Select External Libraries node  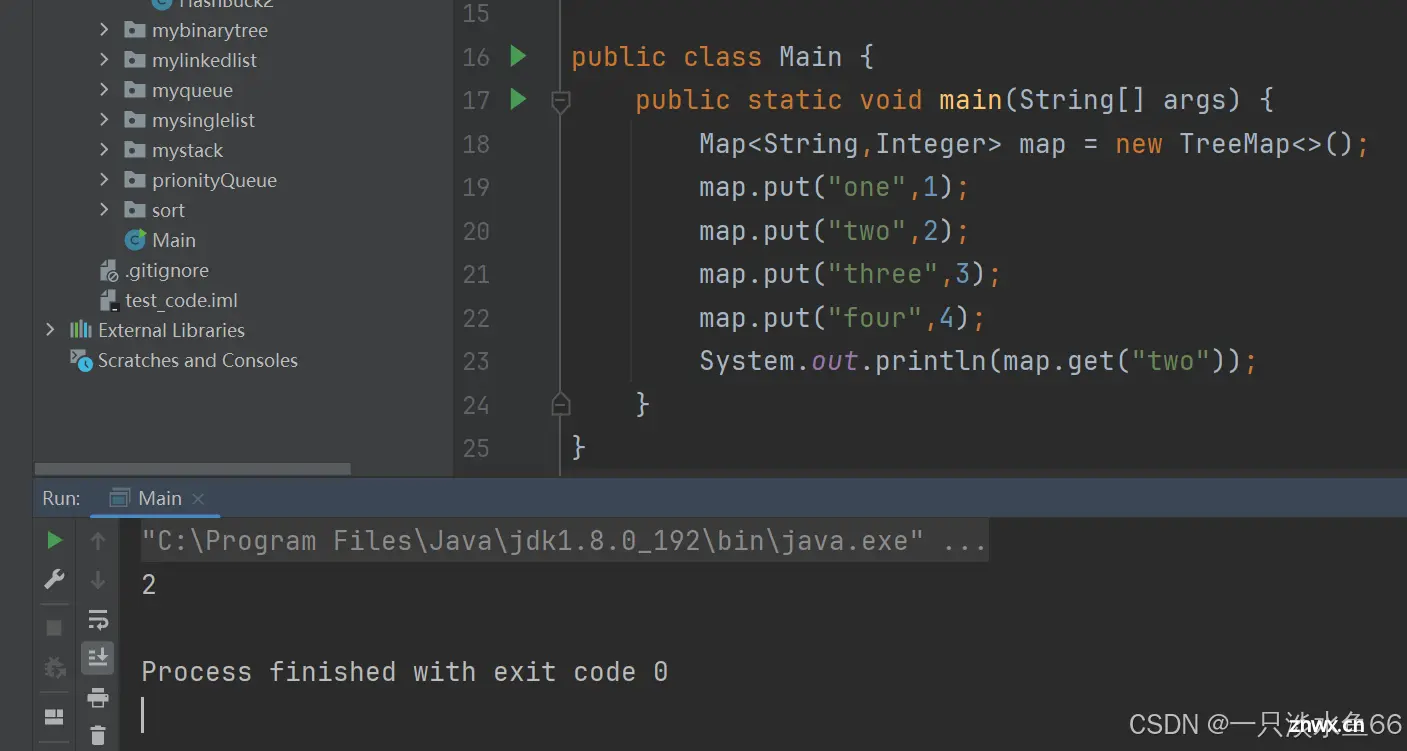171,330
